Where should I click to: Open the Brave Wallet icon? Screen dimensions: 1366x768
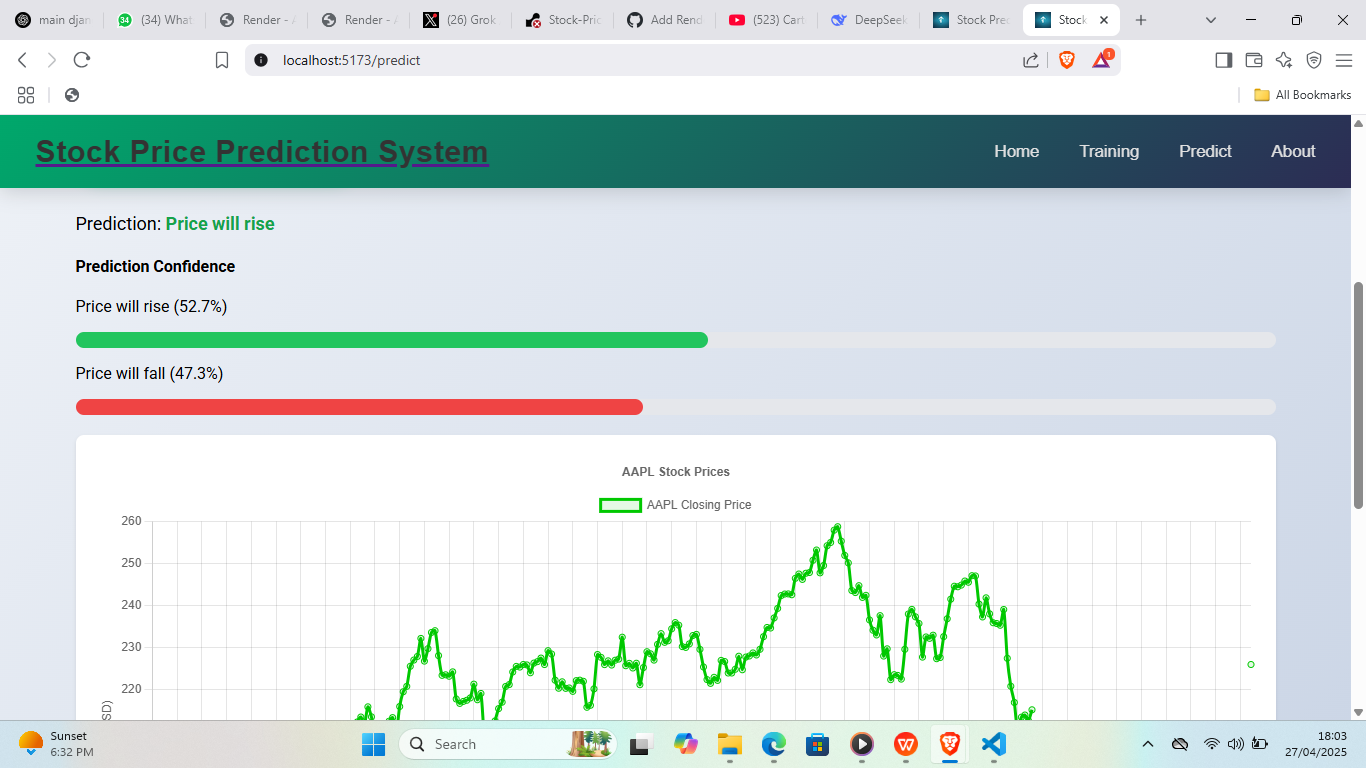point(1253,60)
